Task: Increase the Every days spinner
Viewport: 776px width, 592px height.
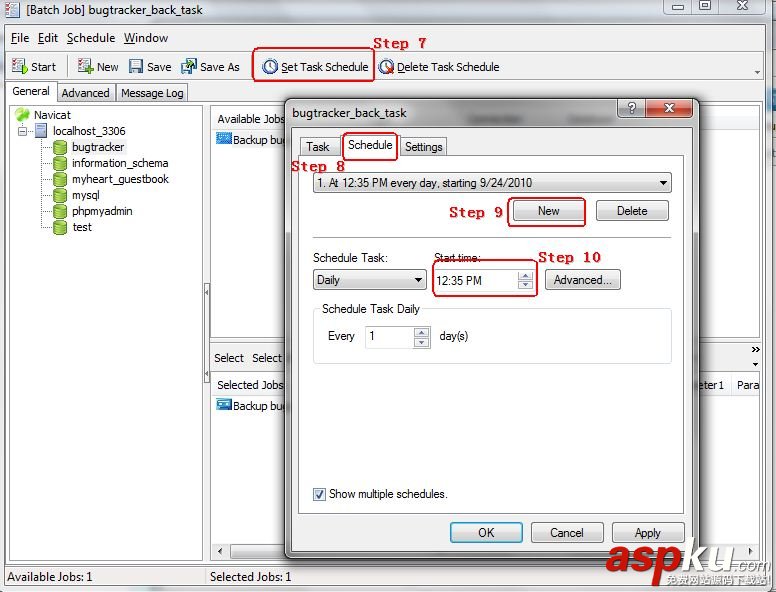Action: [421, 333]
